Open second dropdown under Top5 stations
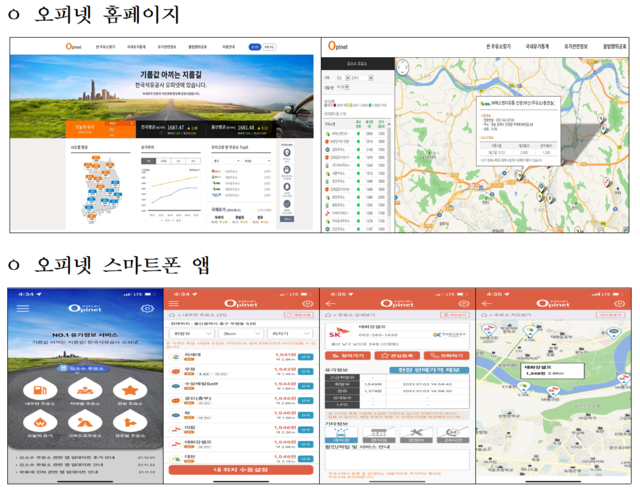The width and height of the screenshot is (640, 491). pos(257,161)
